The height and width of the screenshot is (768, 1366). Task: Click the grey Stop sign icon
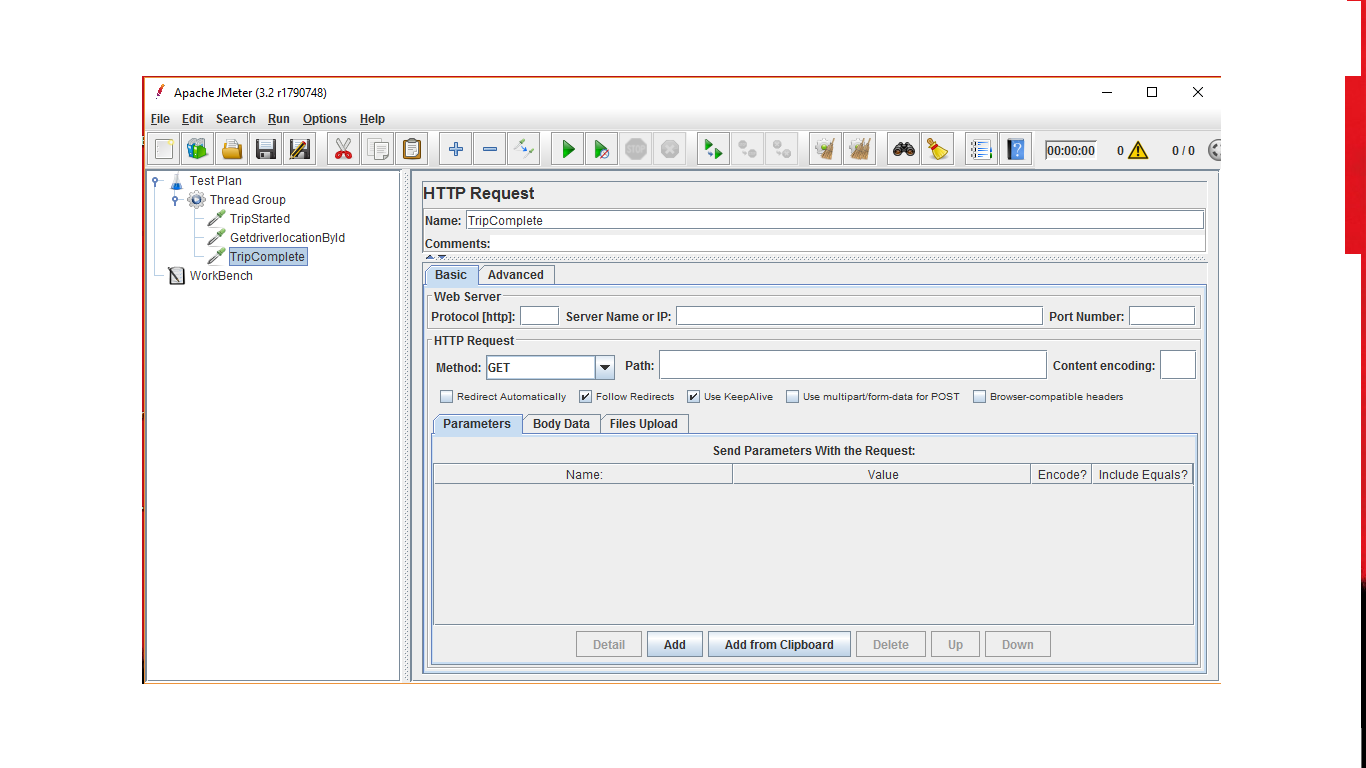coord(636,150)
